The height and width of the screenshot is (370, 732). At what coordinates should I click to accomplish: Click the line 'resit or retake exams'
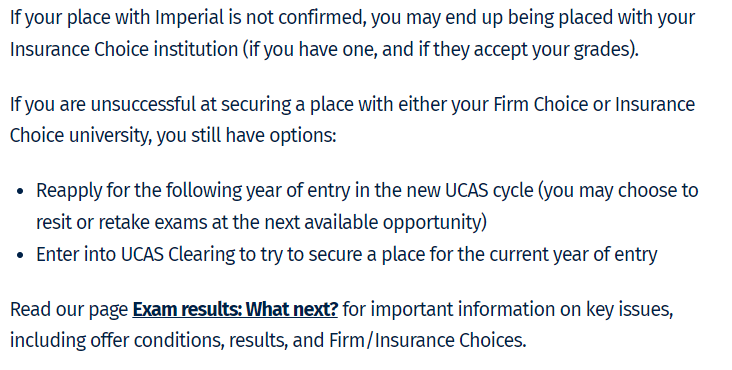[x=261, y=222]
